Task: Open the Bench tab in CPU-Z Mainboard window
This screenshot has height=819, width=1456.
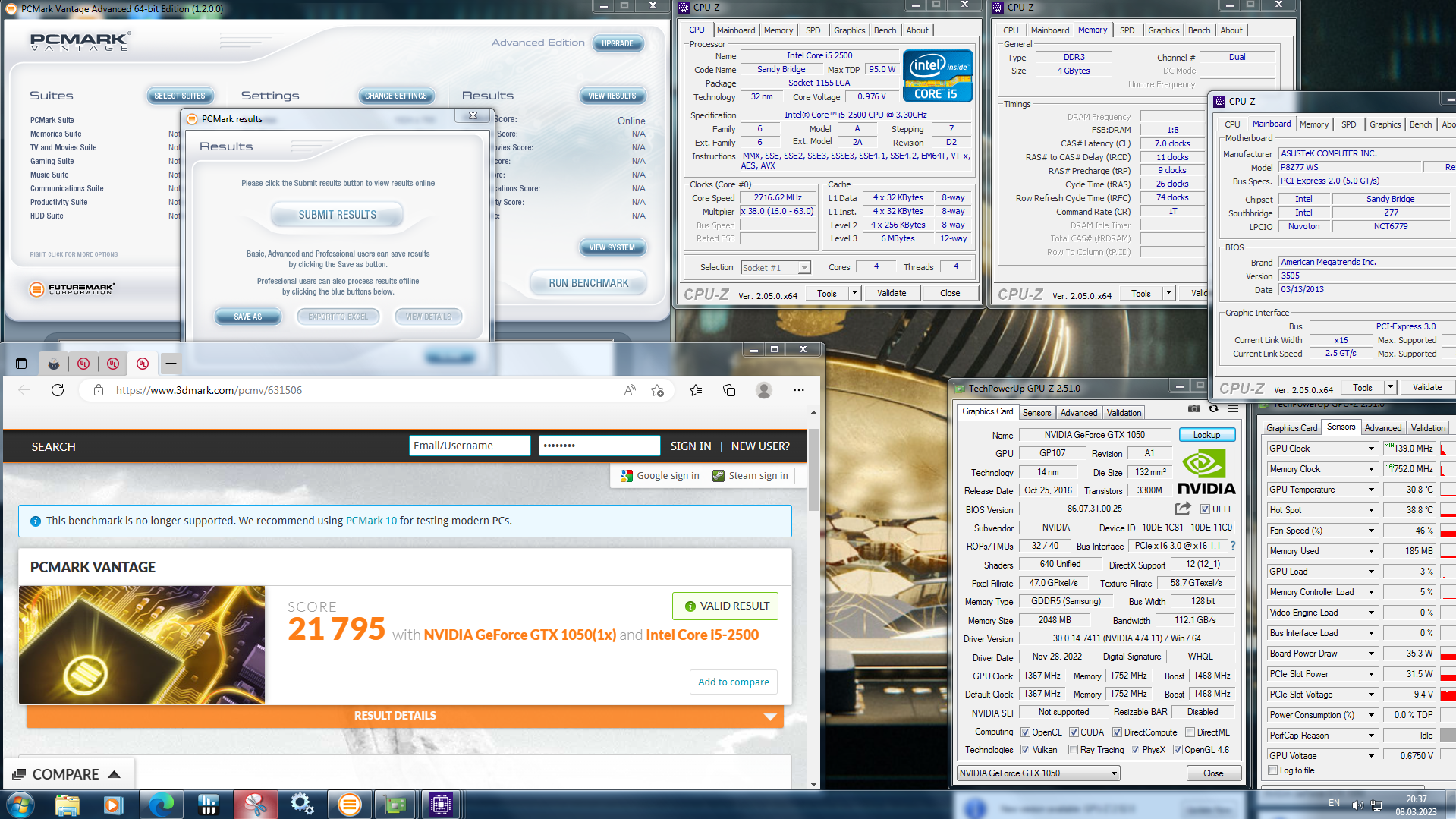Action: (1420, 124)
